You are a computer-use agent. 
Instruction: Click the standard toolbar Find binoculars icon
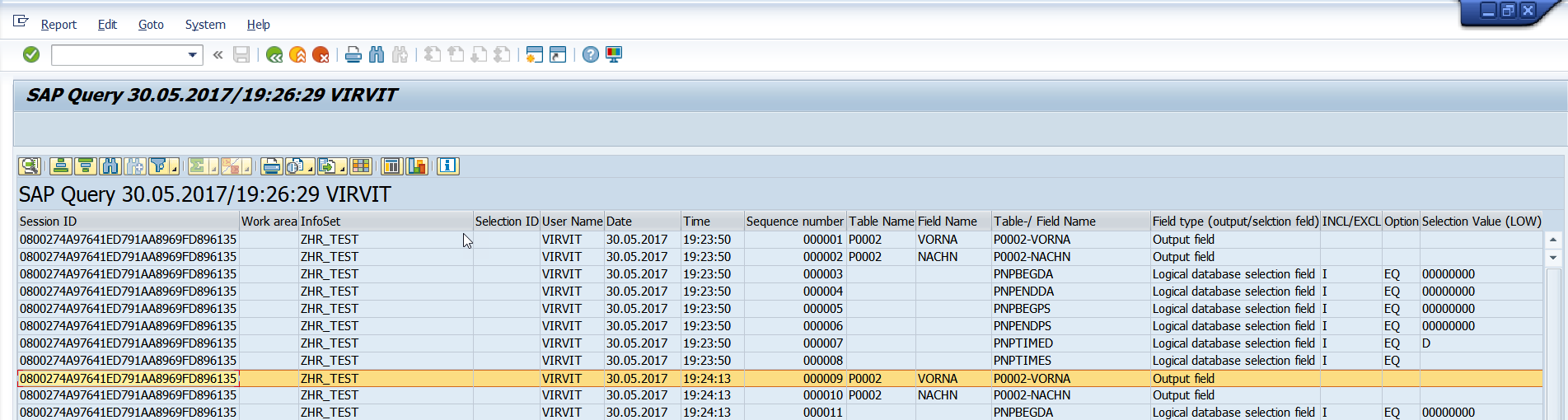click(377, 54)
